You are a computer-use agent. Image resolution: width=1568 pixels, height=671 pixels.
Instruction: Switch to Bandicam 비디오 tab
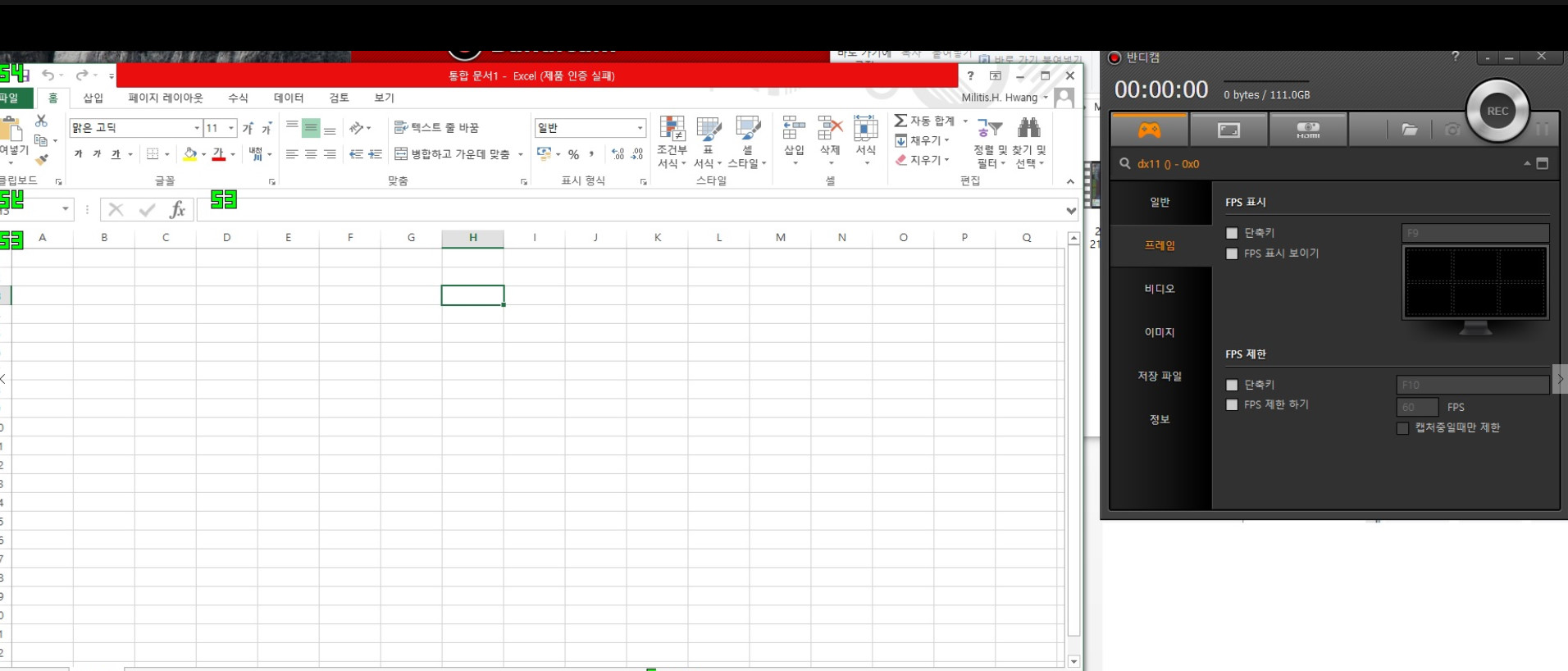pos(1160,289)
